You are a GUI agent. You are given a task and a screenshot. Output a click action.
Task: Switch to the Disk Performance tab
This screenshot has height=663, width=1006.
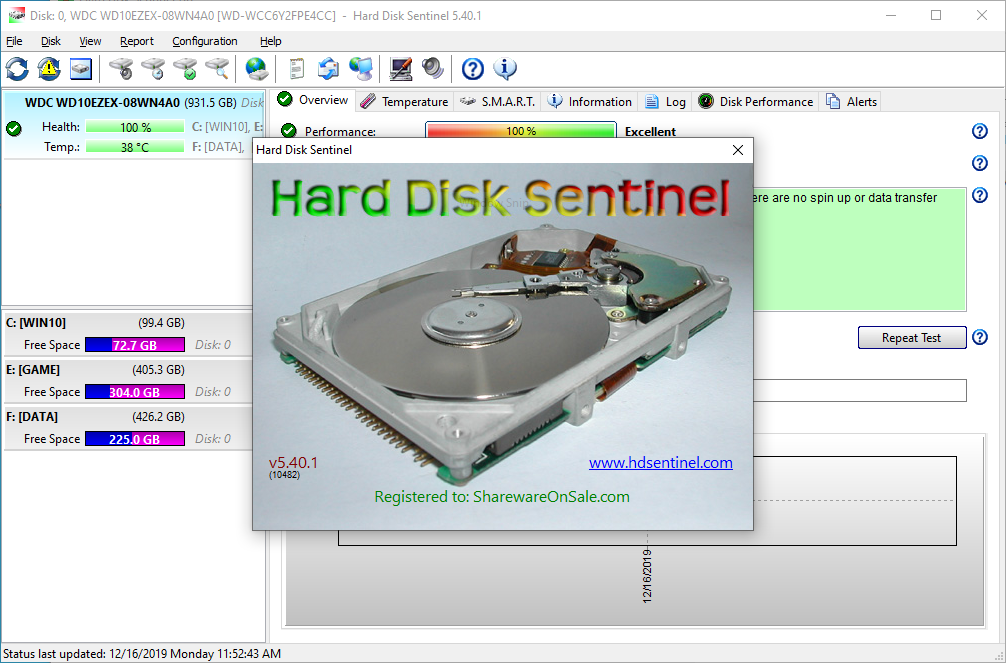coord(756,101)
